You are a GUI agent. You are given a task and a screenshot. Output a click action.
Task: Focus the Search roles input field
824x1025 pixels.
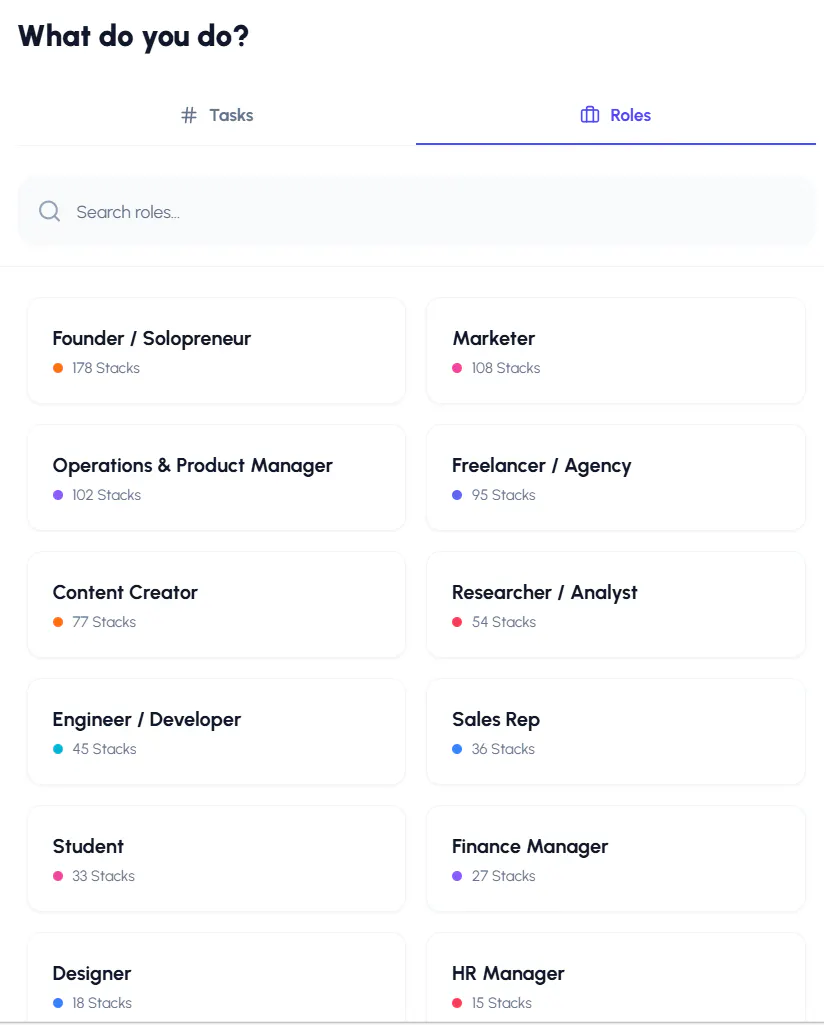tap(416, 212)
